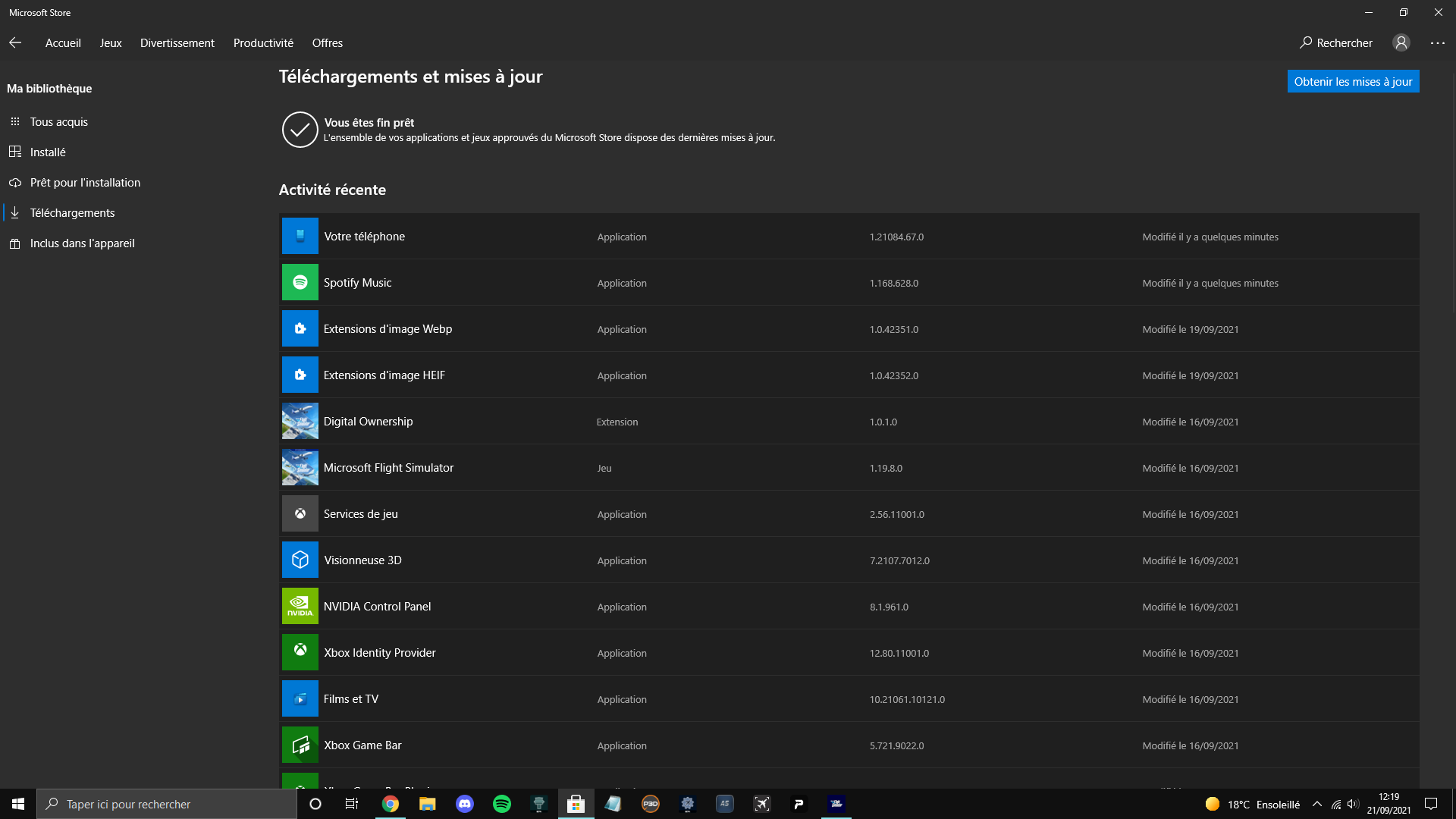Open the three-dot more options menu
The width and height of the screenshot is (1456, 819).
point(1437,43)
